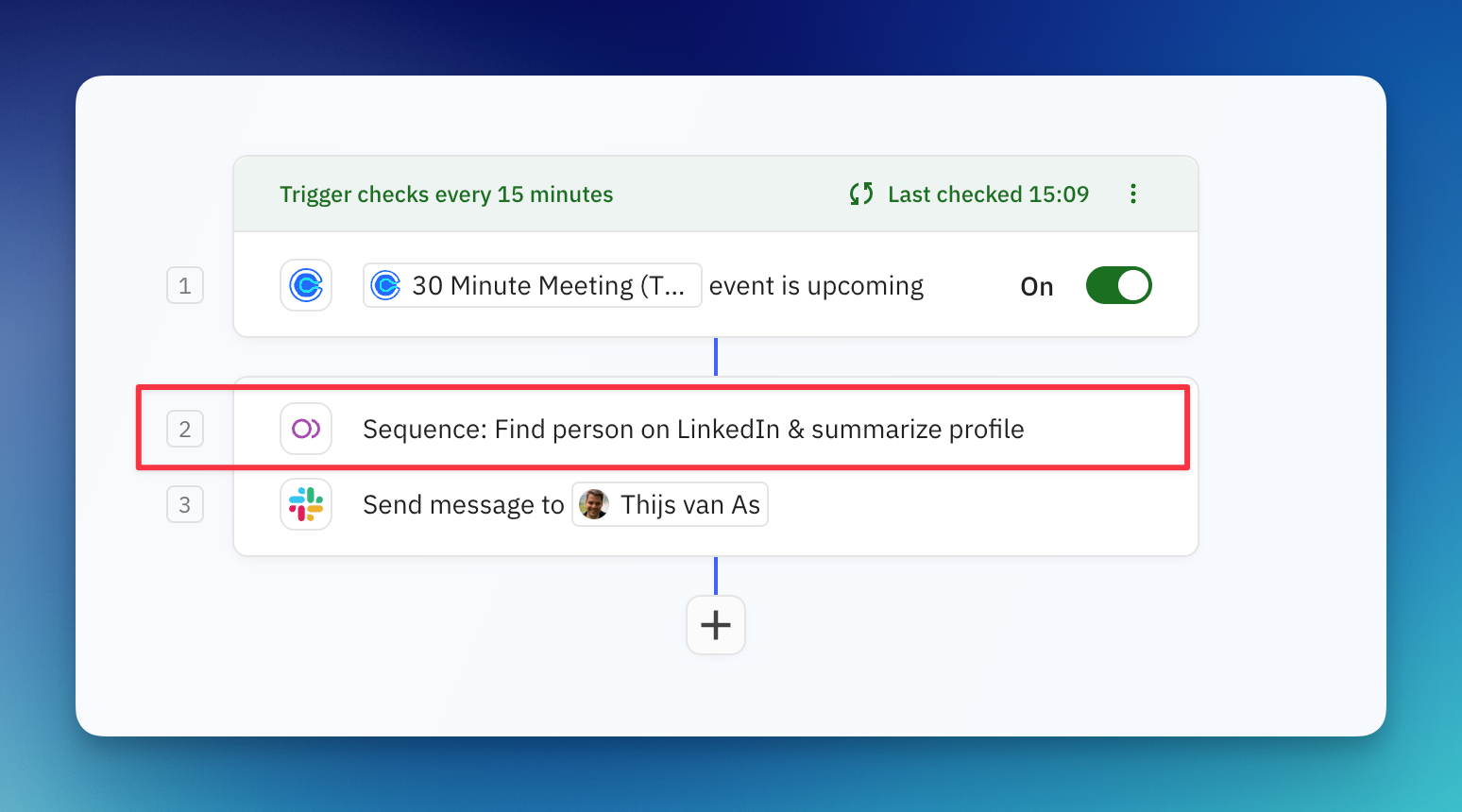
Task: Select the Last checked 15:09 status item
Action: pos(988,194)
